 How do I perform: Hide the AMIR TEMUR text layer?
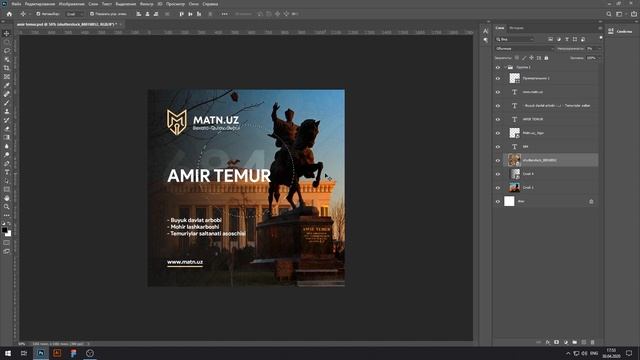[498, 120]
